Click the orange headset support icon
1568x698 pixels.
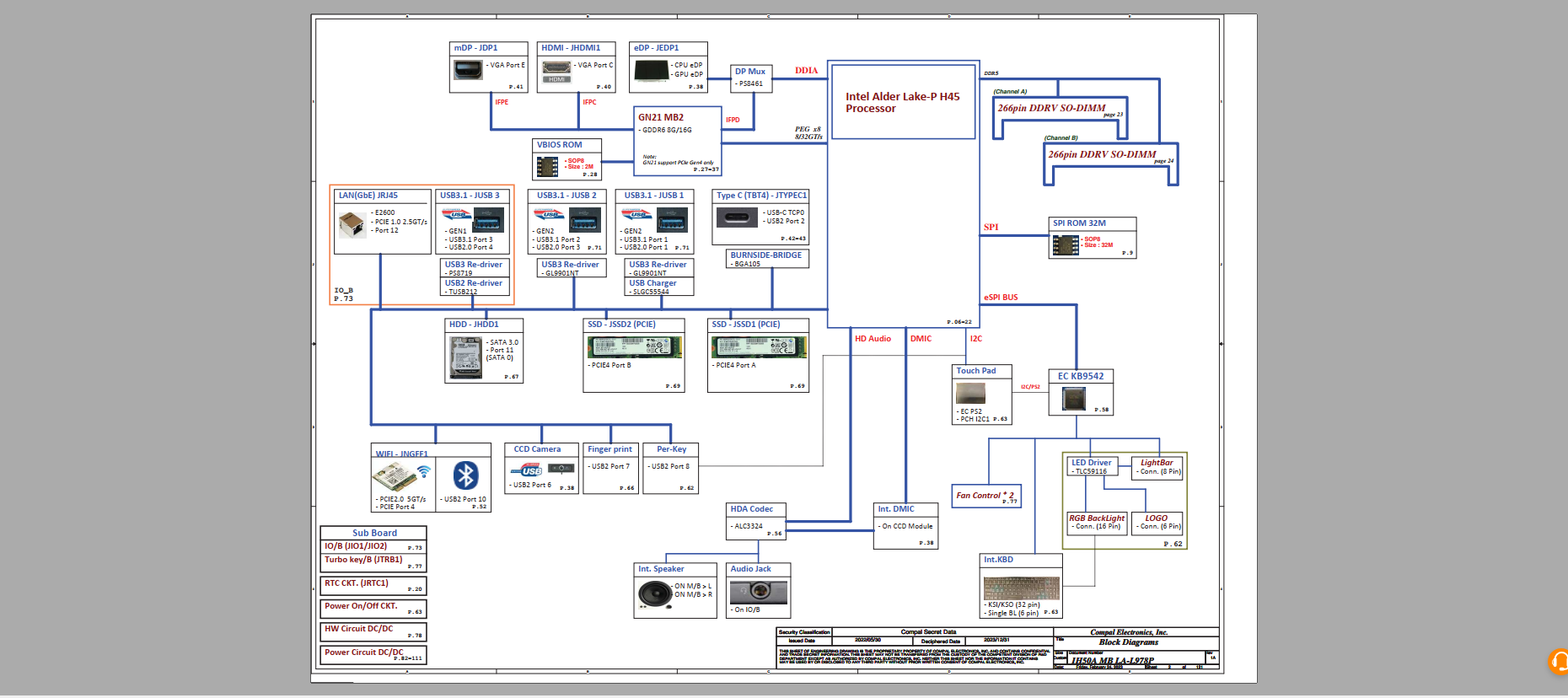[x=1559, y=661]
